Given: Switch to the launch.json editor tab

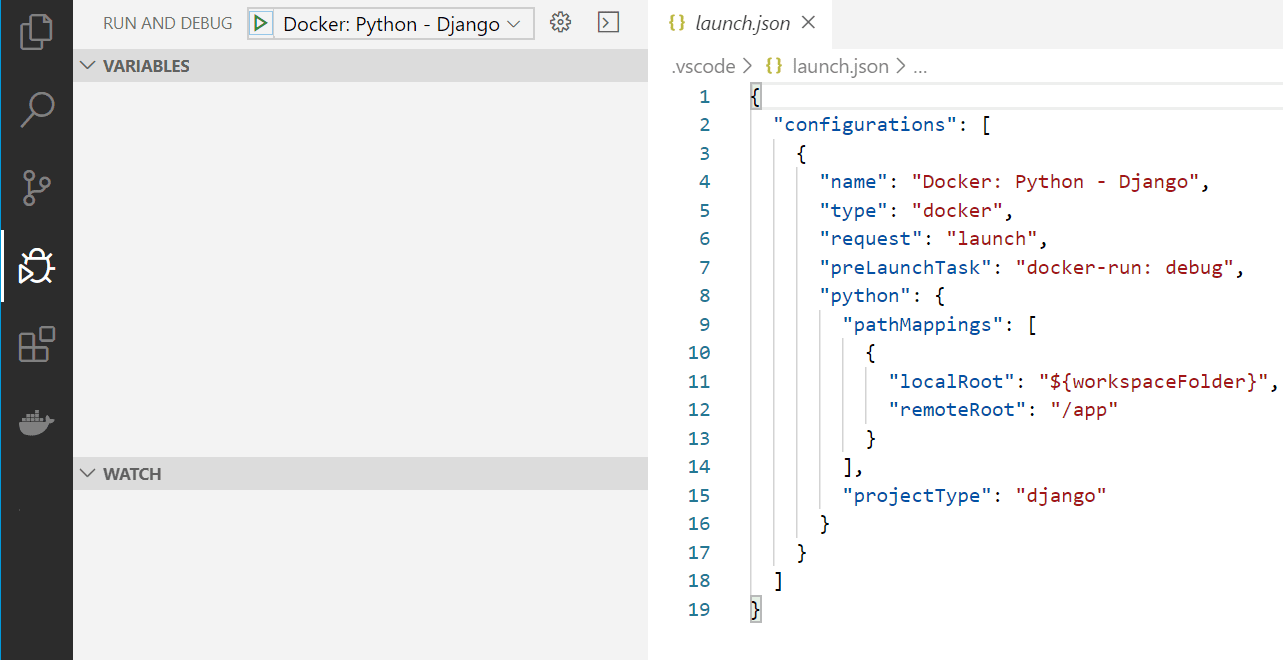Looking at the screenshot, I should click(743, 22).
